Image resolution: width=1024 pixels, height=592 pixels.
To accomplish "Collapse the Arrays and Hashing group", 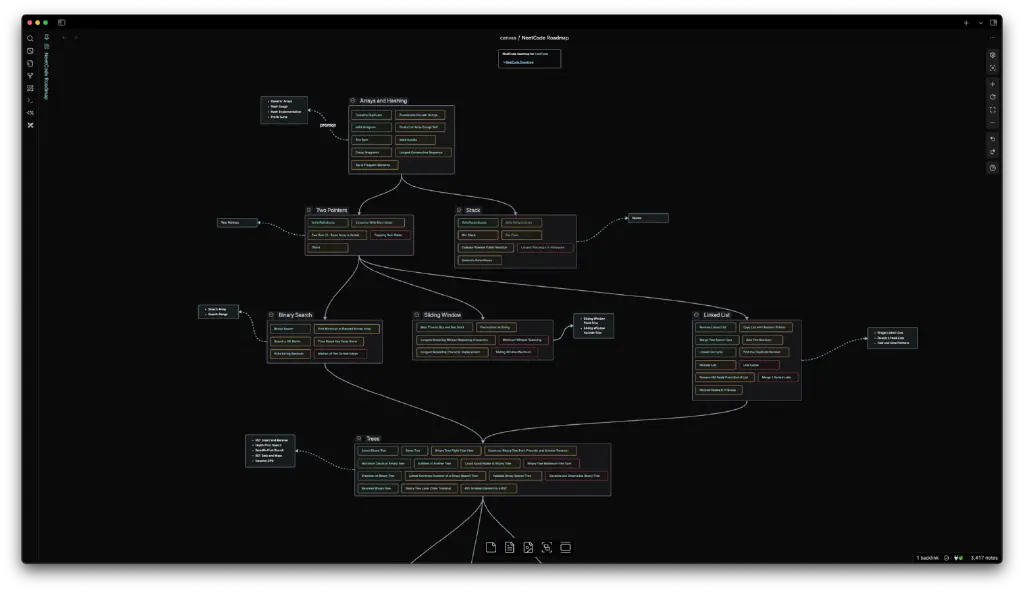I will point(353,101).
